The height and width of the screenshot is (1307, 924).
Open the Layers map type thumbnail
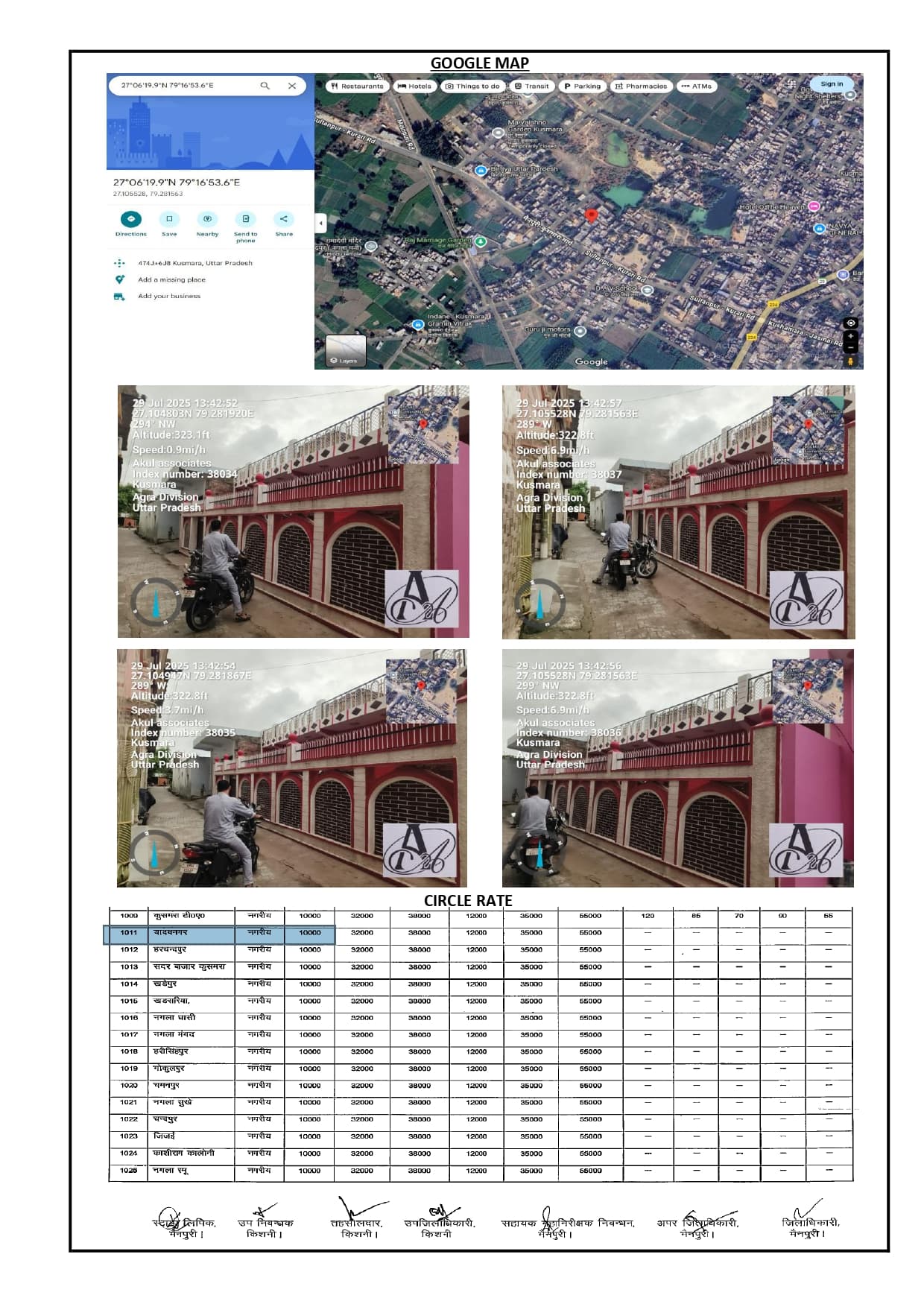pyautogui.click(x=346, y=350)
